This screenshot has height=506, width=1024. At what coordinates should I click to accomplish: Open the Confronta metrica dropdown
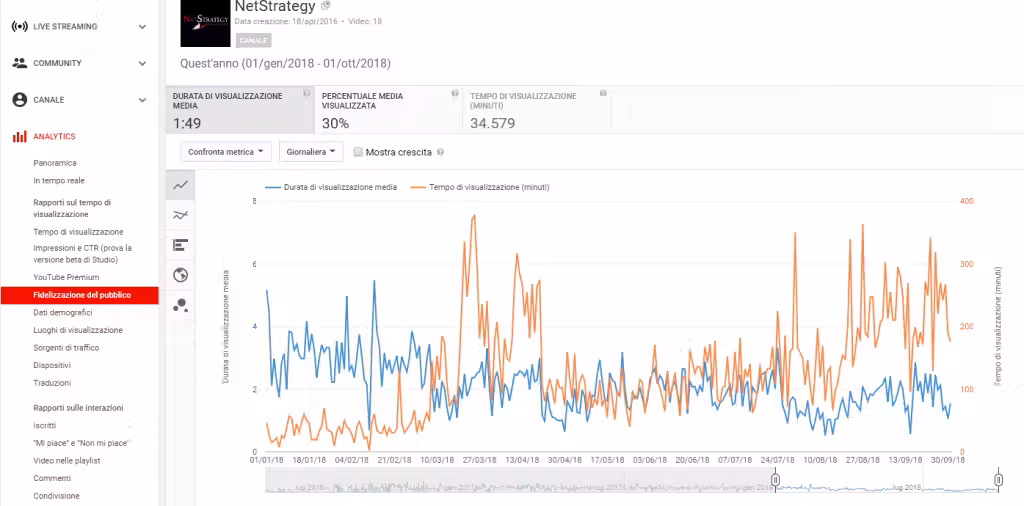coord(226,151)
